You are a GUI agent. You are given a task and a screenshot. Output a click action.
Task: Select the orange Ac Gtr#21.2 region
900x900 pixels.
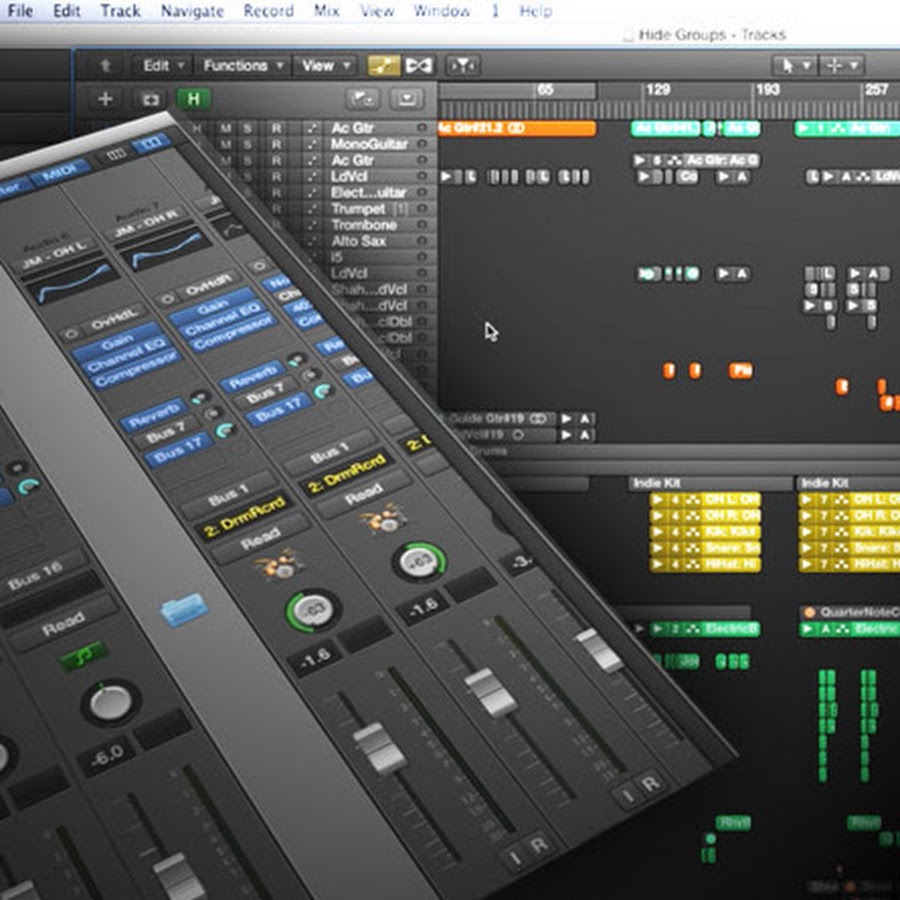(517, 129)
